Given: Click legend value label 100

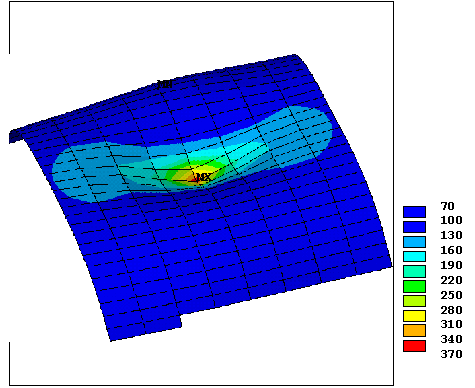Looking at the screenshot, I should 452,220.
